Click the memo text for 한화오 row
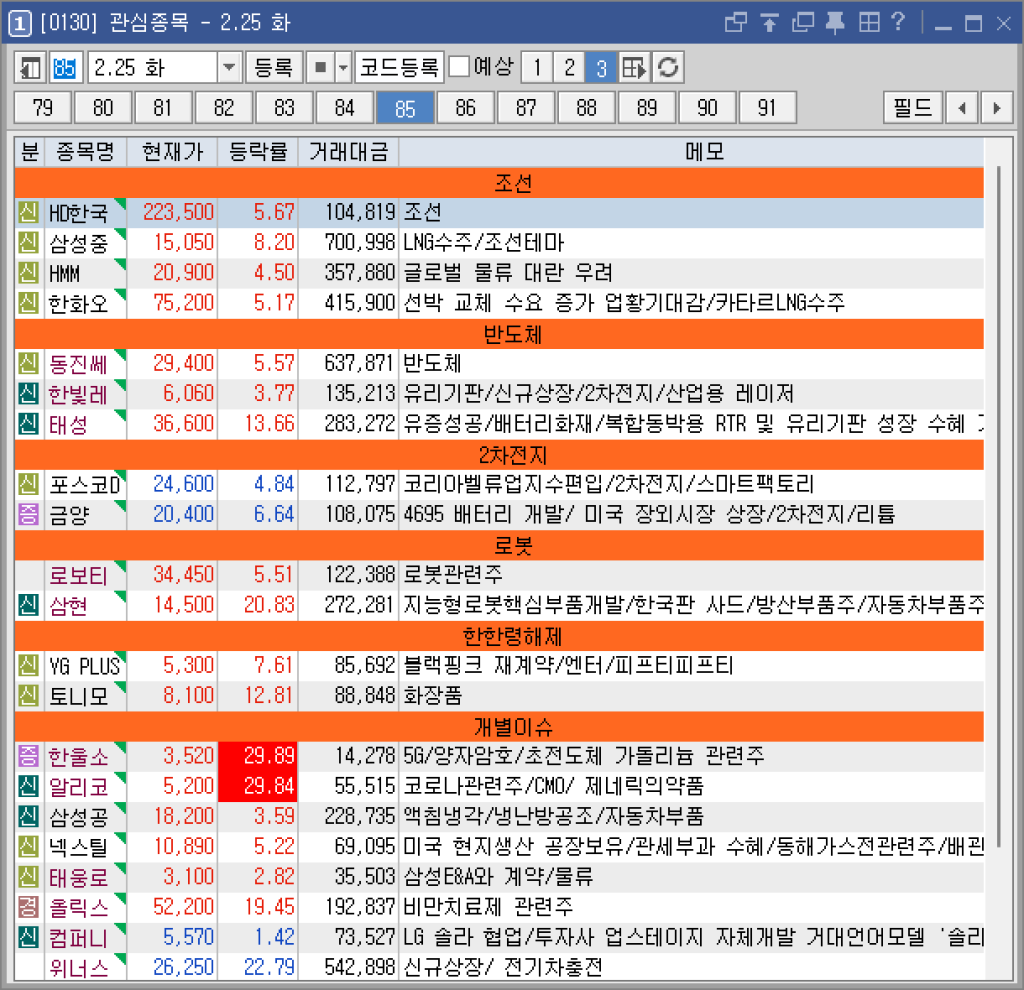The height and width of the screenshot is (990, 1024). click(624, 303)
